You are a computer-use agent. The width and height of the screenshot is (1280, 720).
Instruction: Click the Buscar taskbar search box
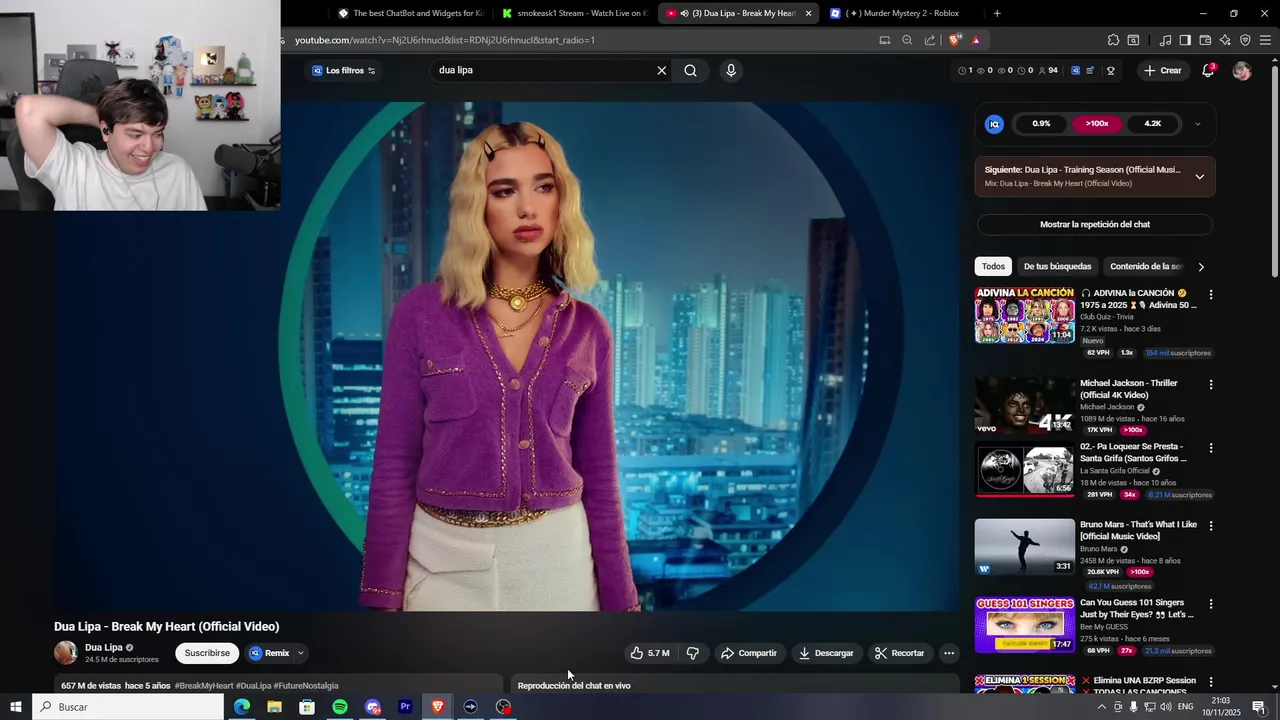click(128, 707)
